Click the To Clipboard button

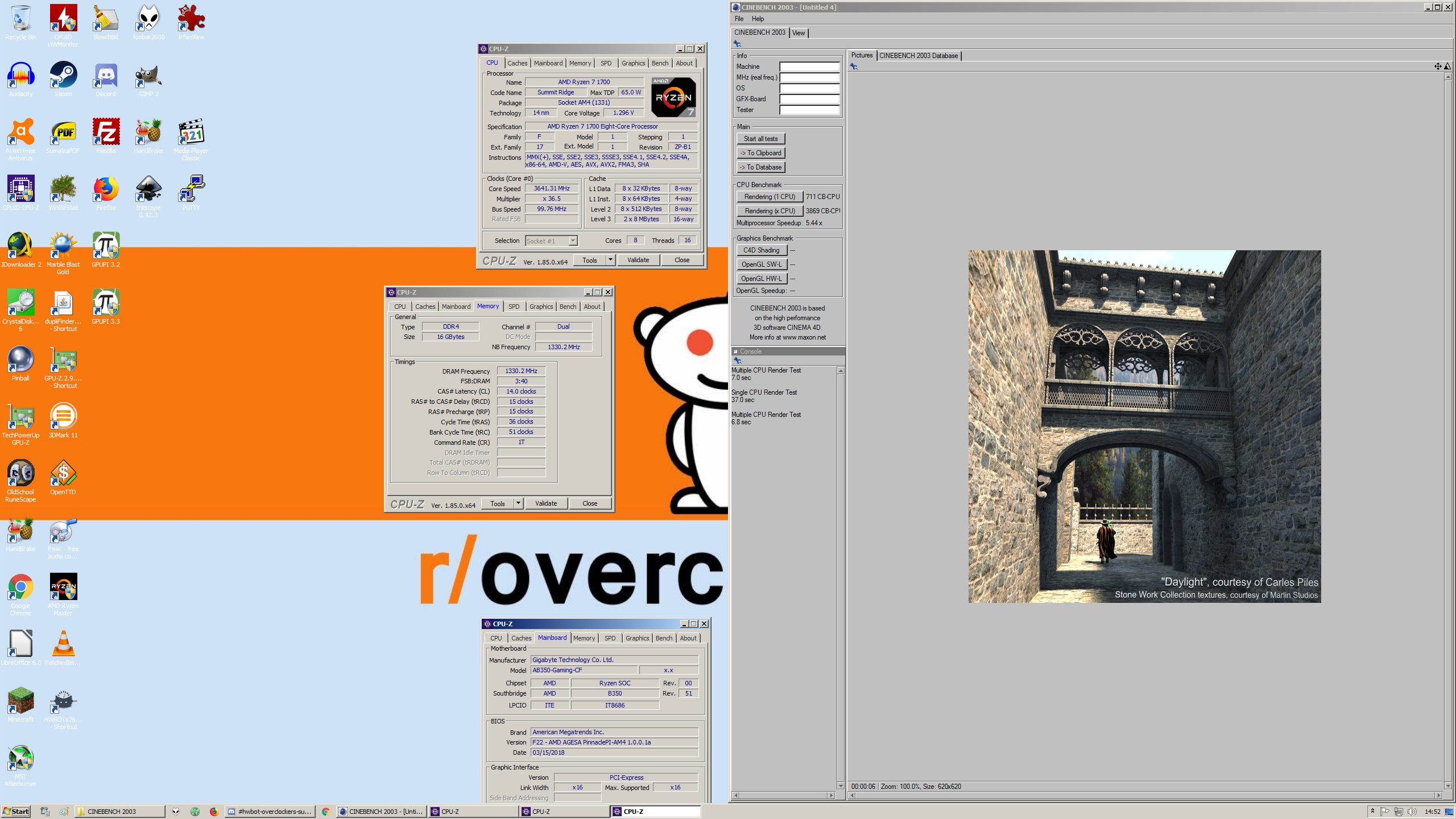pos(760,153)
